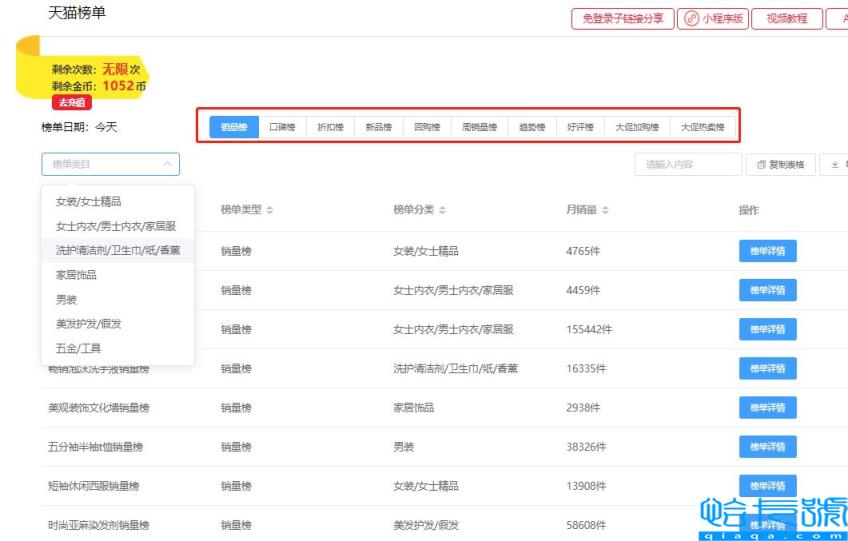
Task: Choose 洗护清洁剂/卫生巾/纸/香薰 from category list
Action: [117, 250]
